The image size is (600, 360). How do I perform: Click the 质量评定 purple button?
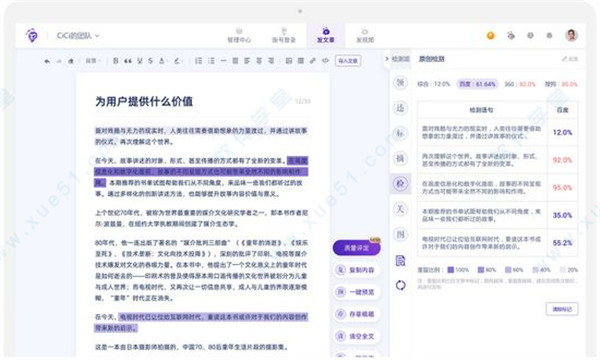pos(356,248)
